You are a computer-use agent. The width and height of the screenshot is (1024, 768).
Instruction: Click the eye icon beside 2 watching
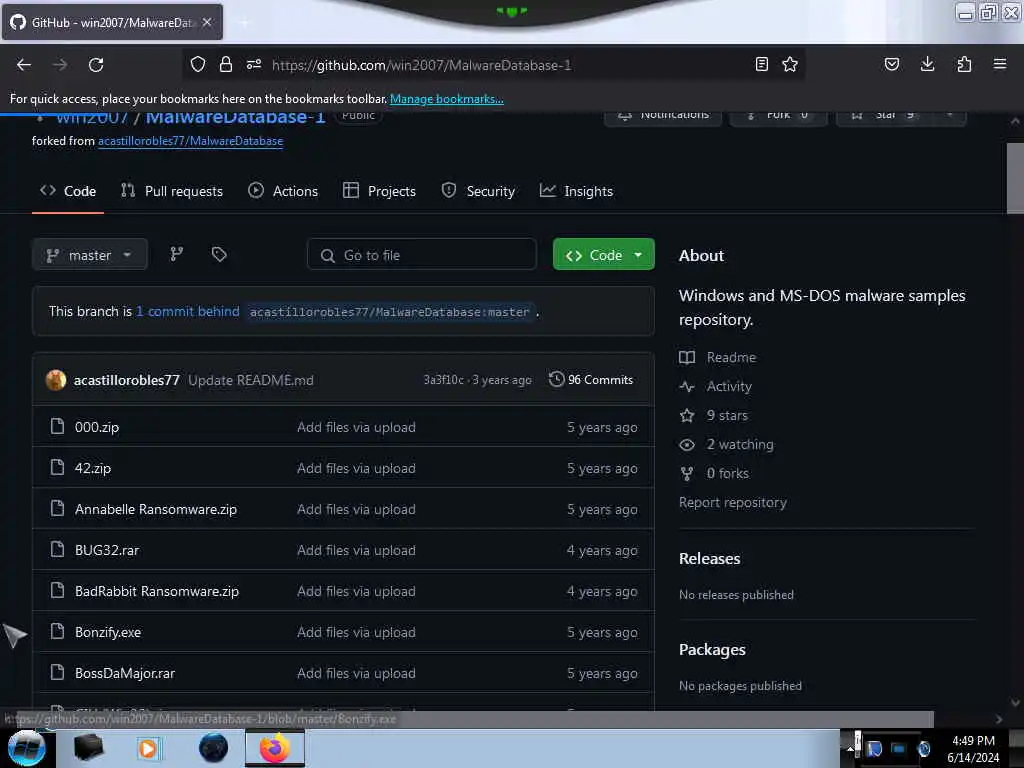click(687, 445)
